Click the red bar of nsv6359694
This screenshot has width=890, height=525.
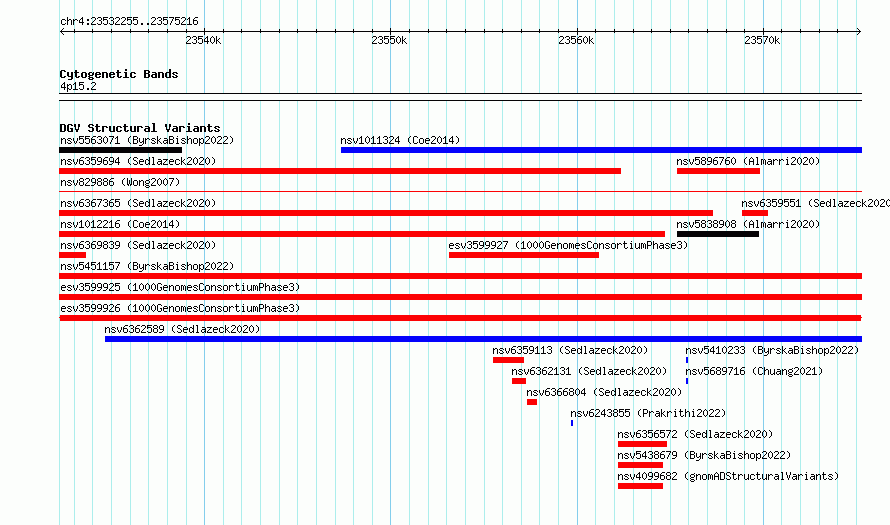pyautogui.click(x=340, y=171)
